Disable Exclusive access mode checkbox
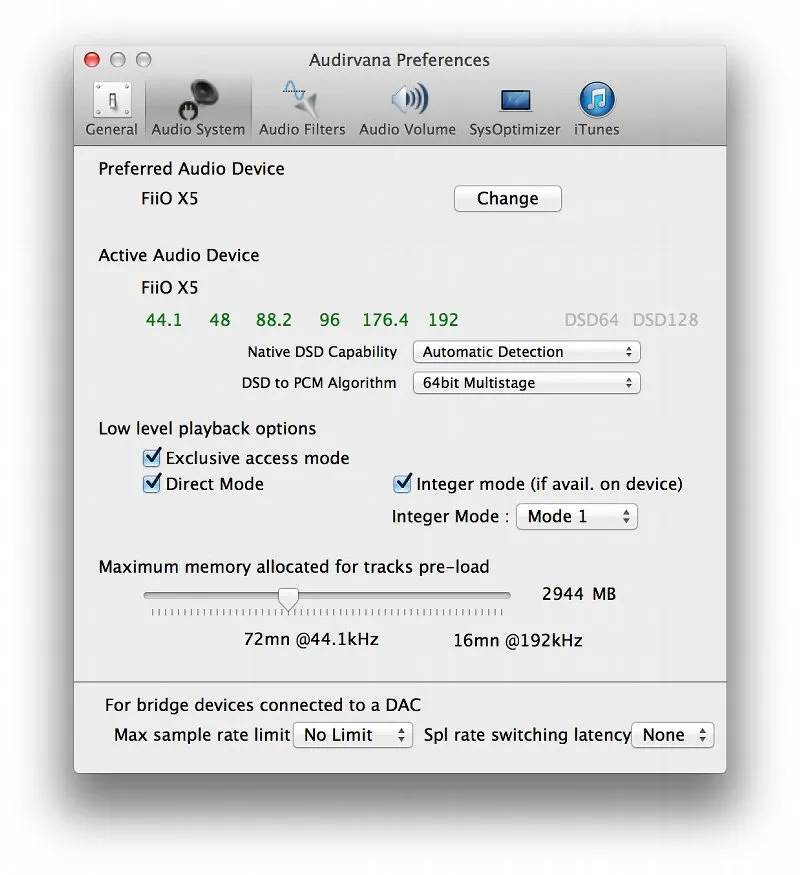Screen dimensions: 800x875 pyautogui.click(x=152, y=457)
